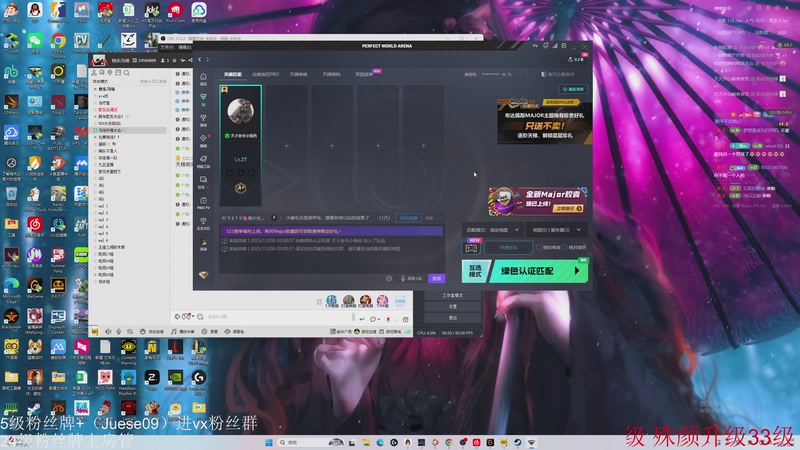Open PRO TV in the Arena sidebar
This screenshot has height=450, width=800.
[x=203, y=203]
